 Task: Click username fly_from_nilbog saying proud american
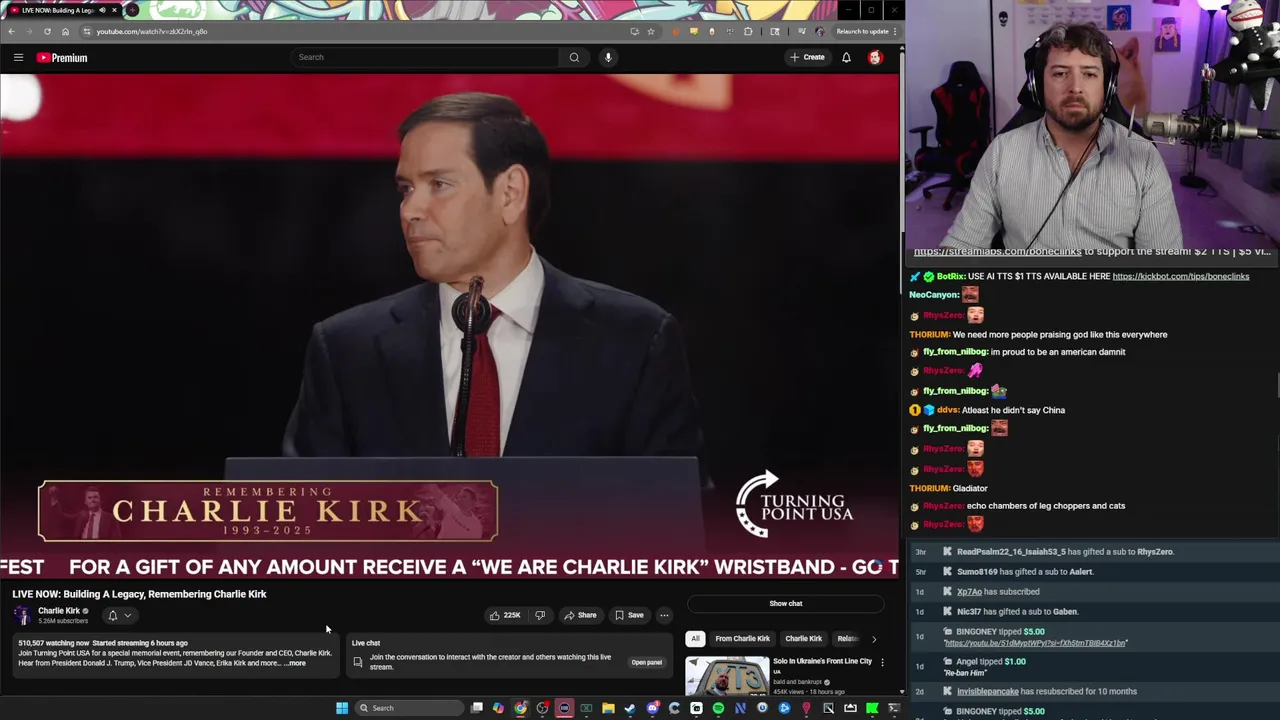click(x=955, y=352)
